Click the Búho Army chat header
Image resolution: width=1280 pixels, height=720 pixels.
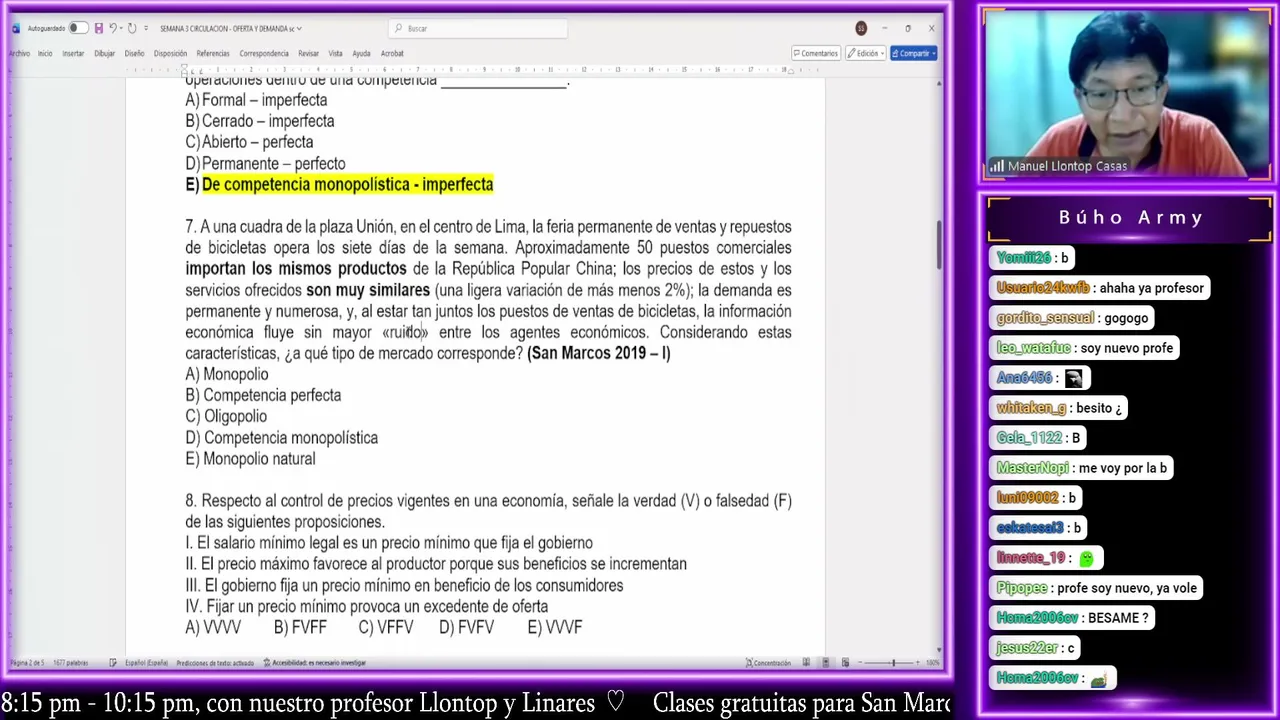(x=1131, y=218)
